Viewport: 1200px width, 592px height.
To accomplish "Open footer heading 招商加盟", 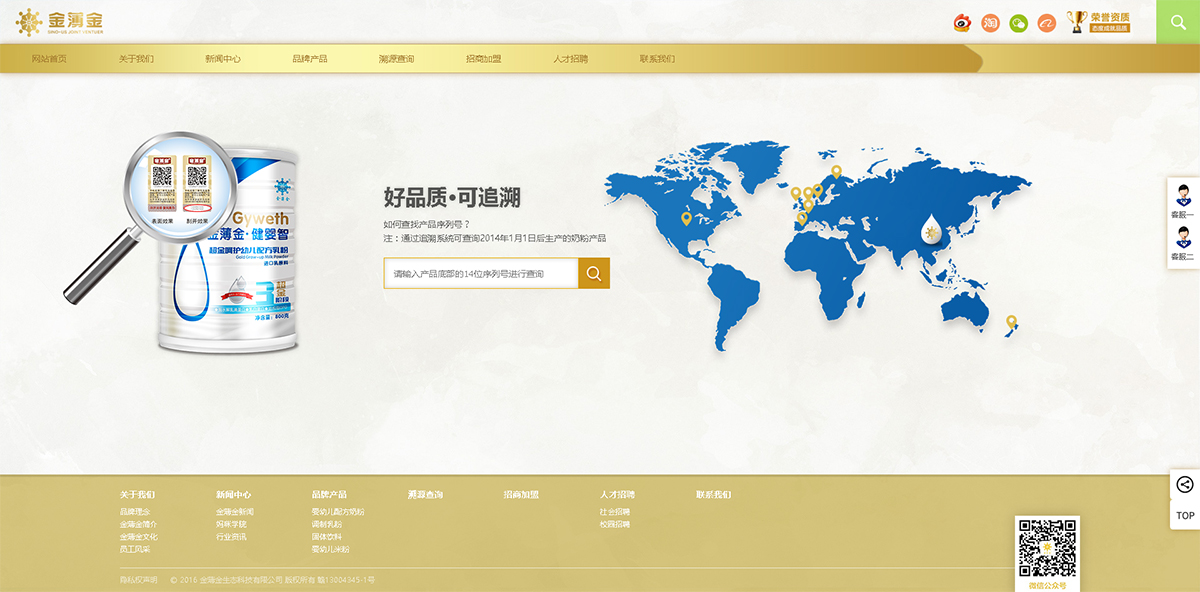I will [x=521, y=495].
